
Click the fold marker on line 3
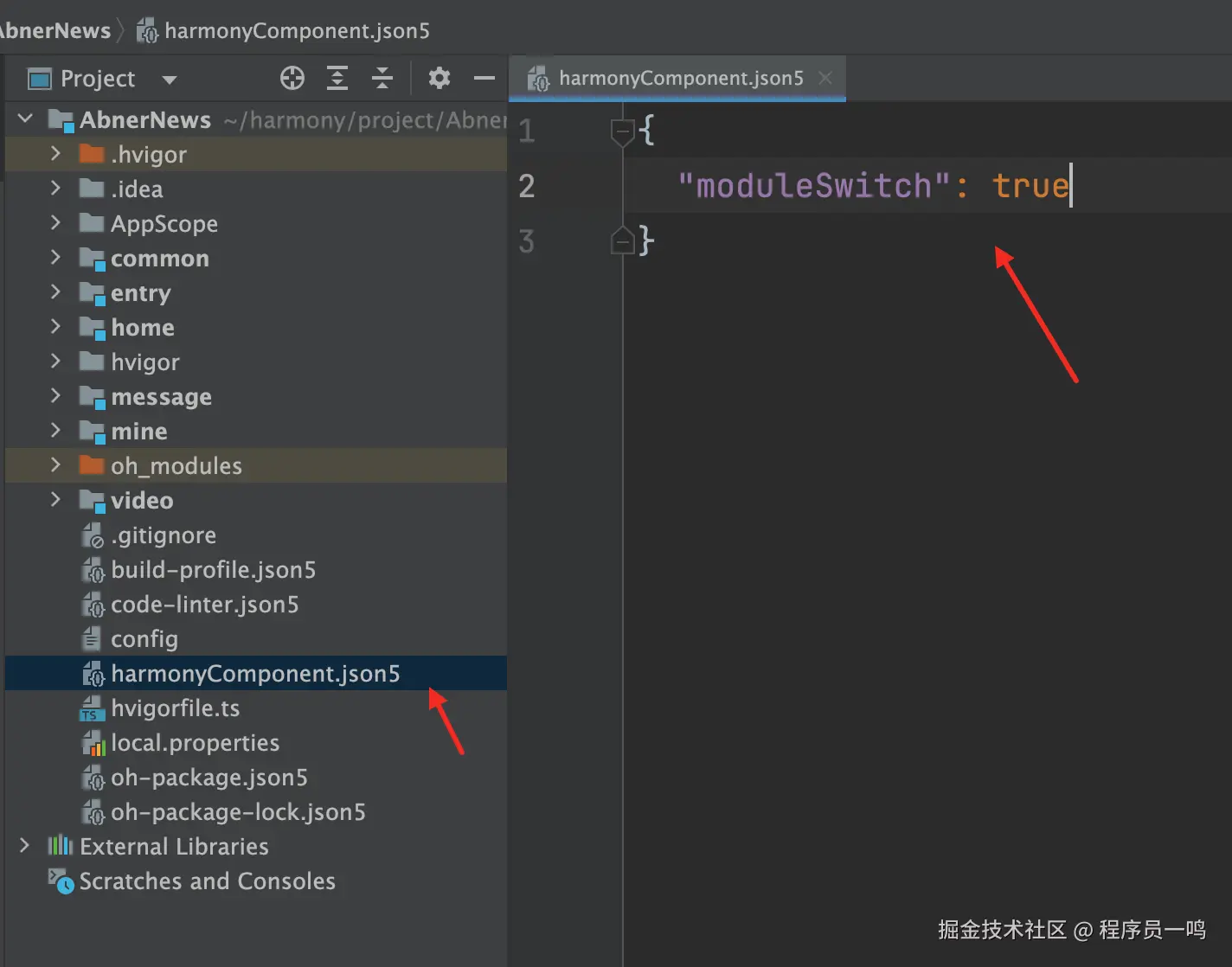coord(622,240)
